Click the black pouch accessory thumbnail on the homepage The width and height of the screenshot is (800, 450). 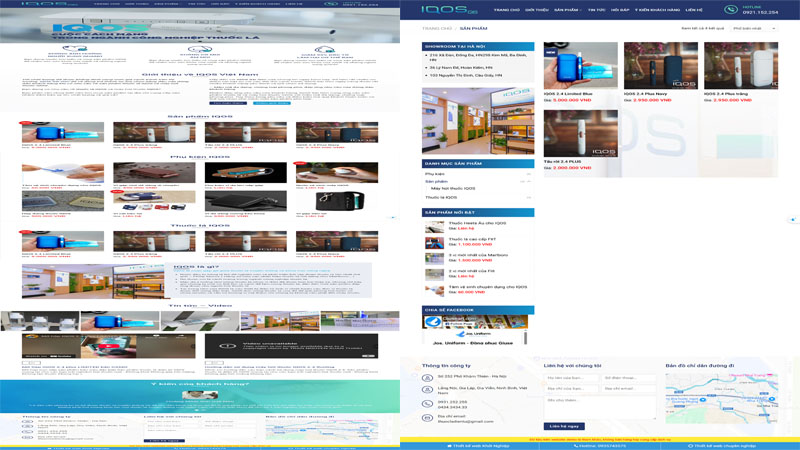[x=337, y=201]
